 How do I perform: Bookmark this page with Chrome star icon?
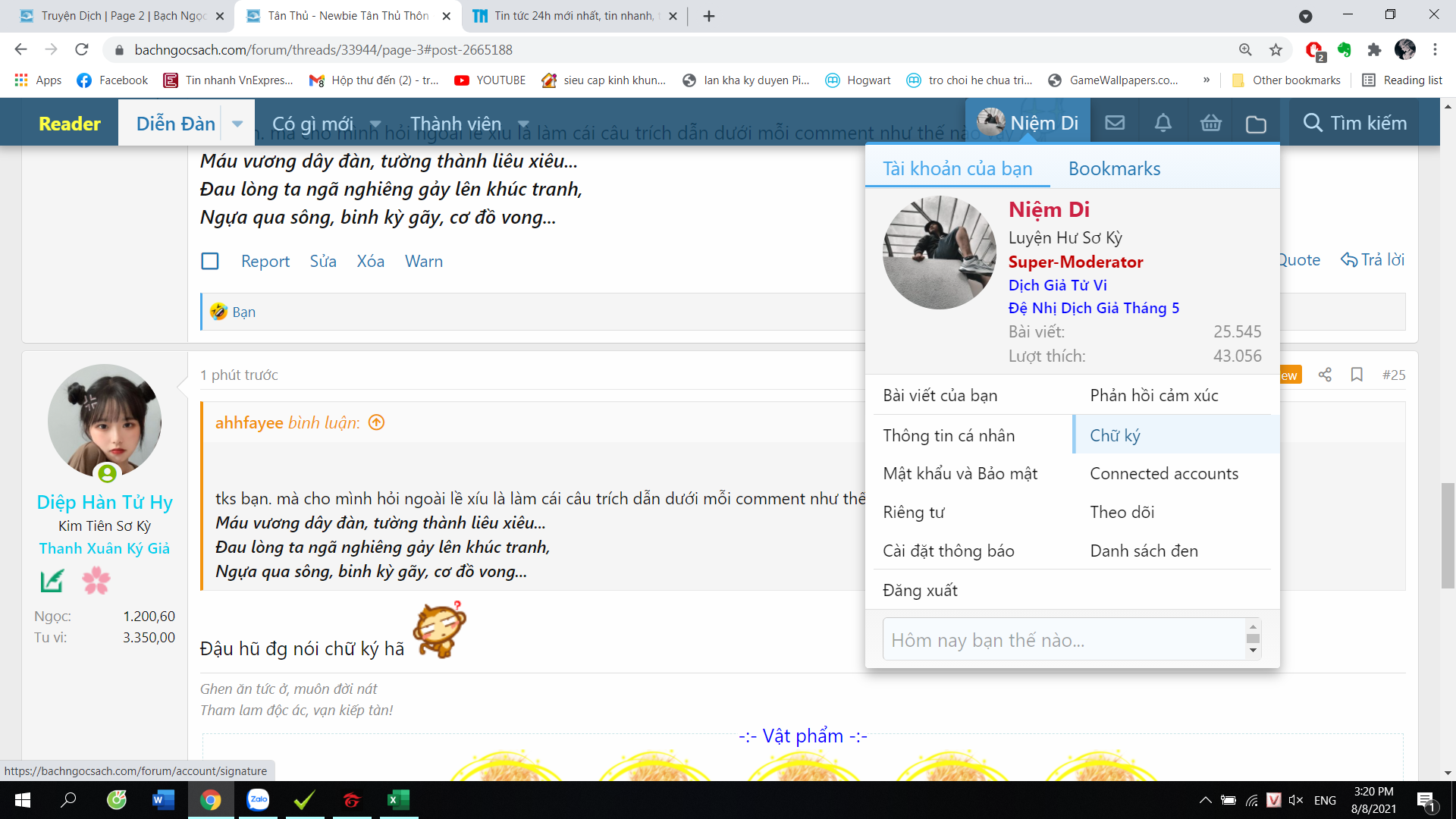pyautogui.click(x=1276, y=50)
